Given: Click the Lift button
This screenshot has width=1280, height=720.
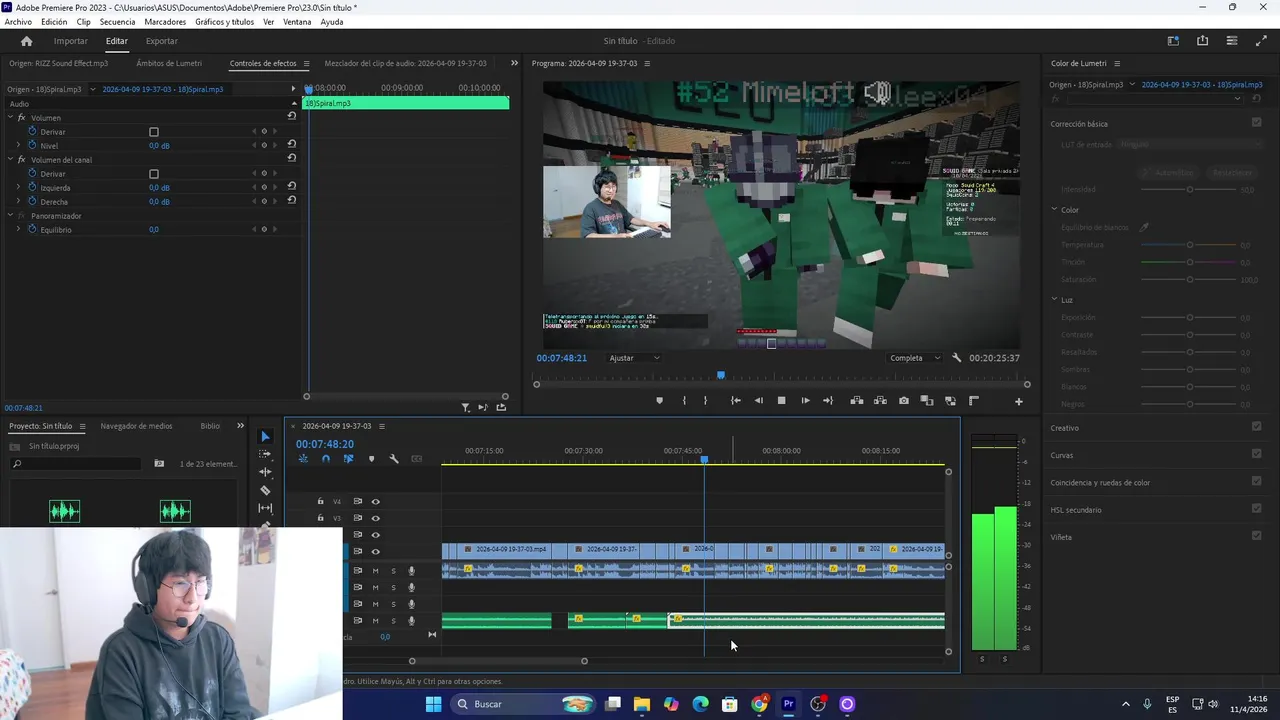Looking at the screenshot, I should click(857, 401).
